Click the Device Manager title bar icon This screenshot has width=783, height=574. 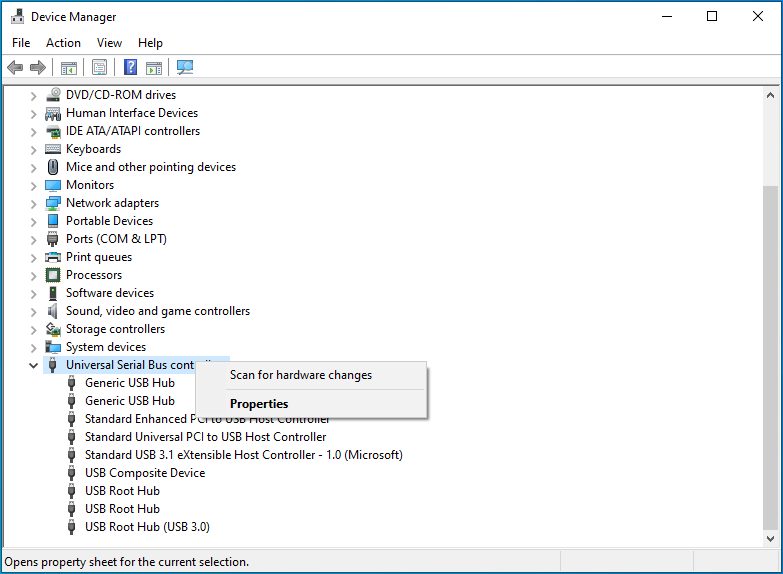coord(16,17)
